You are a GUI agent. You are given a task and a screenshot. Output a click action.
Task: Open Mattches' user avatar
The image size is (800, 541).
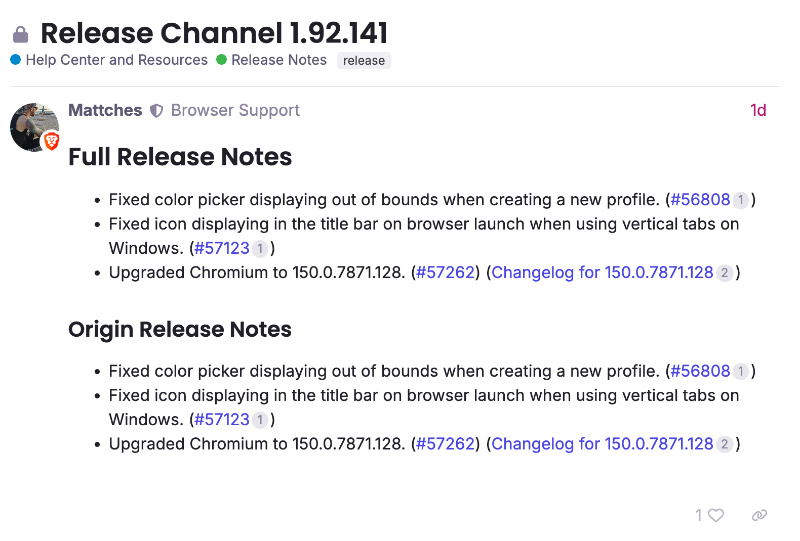pyautogui.click(x=34, y=128)
